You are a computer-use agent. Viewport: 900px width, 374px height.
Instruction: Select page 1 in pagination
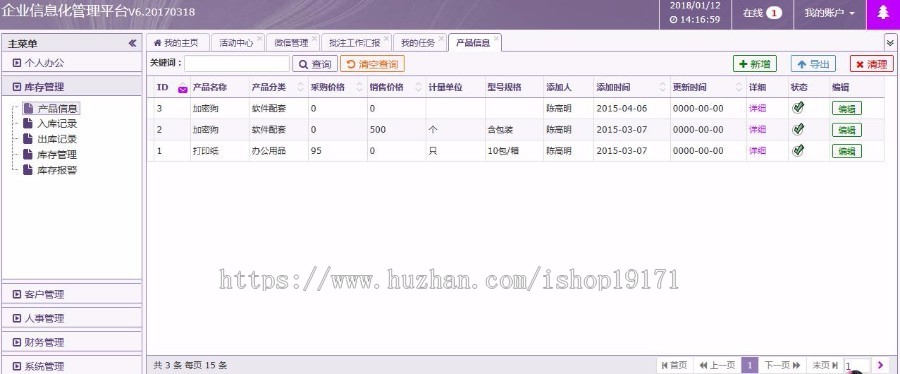pos(750,365)
